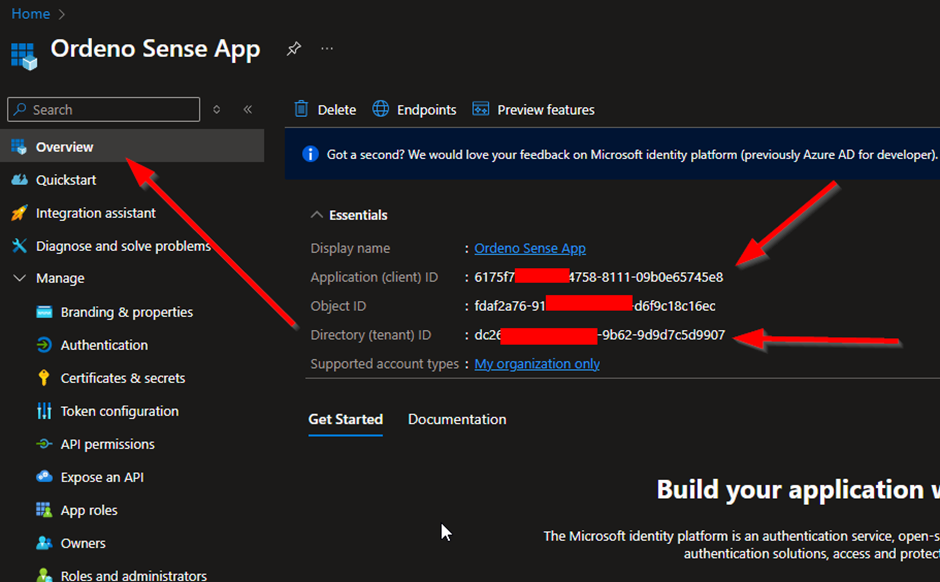
Task: Click the Application (client) ID label
Action: point(374,277)
